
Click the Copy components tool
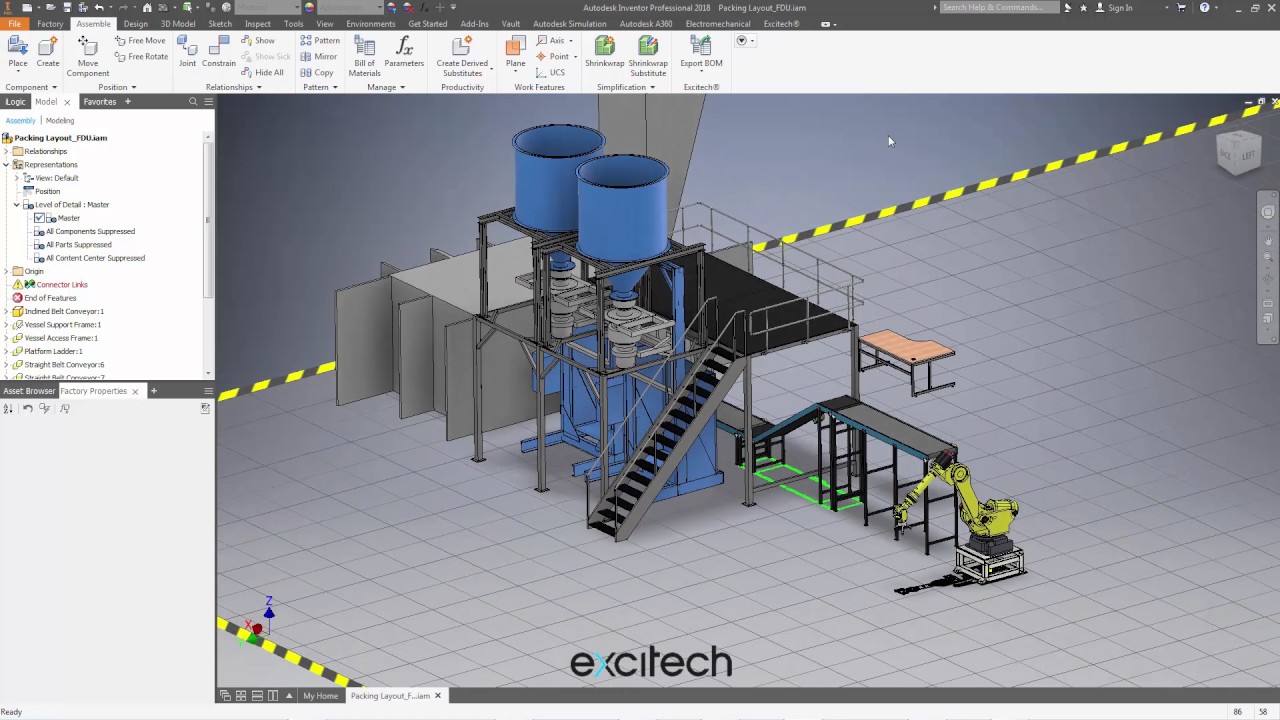(317, 73)
